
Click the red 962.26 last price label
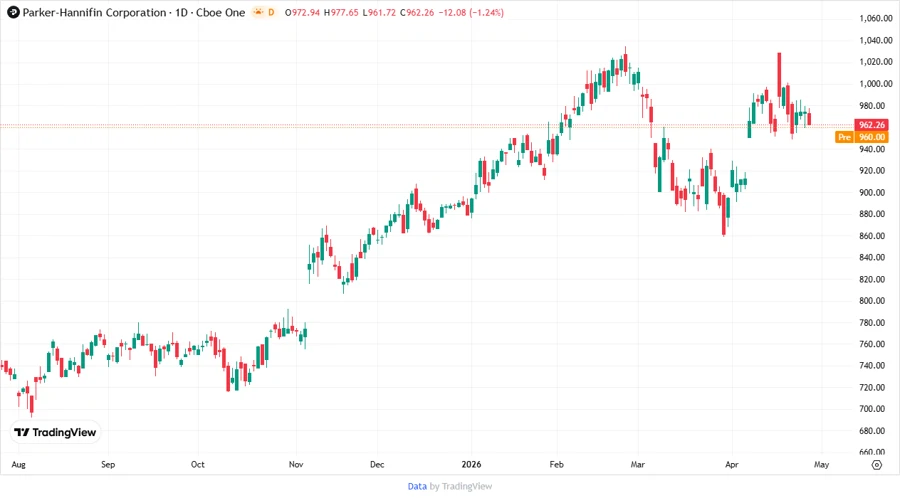pyautogui.click(x=872, y=124)
